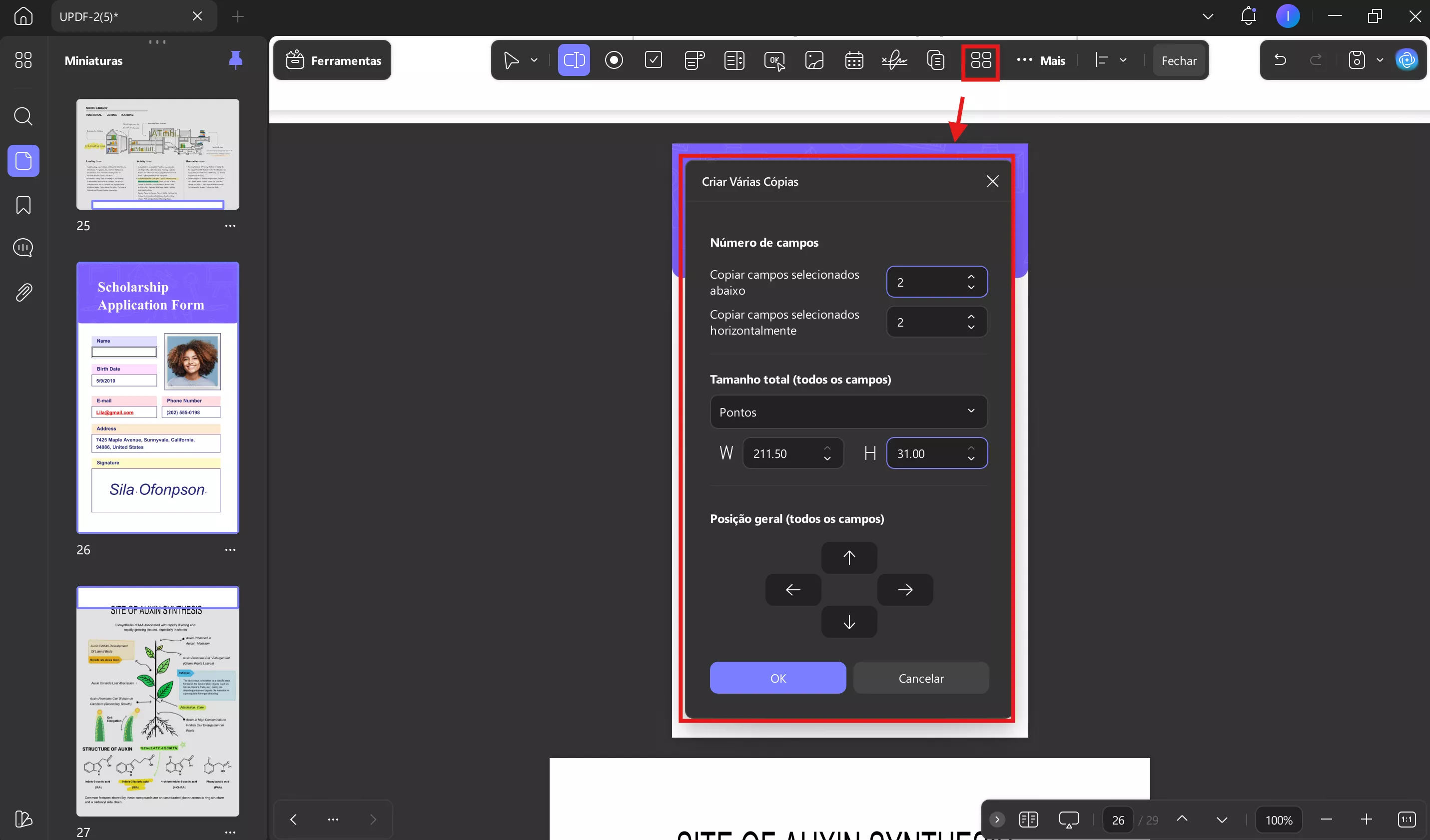
Task: Select the checkbox form tool
Action: click(x=654, y=59)
